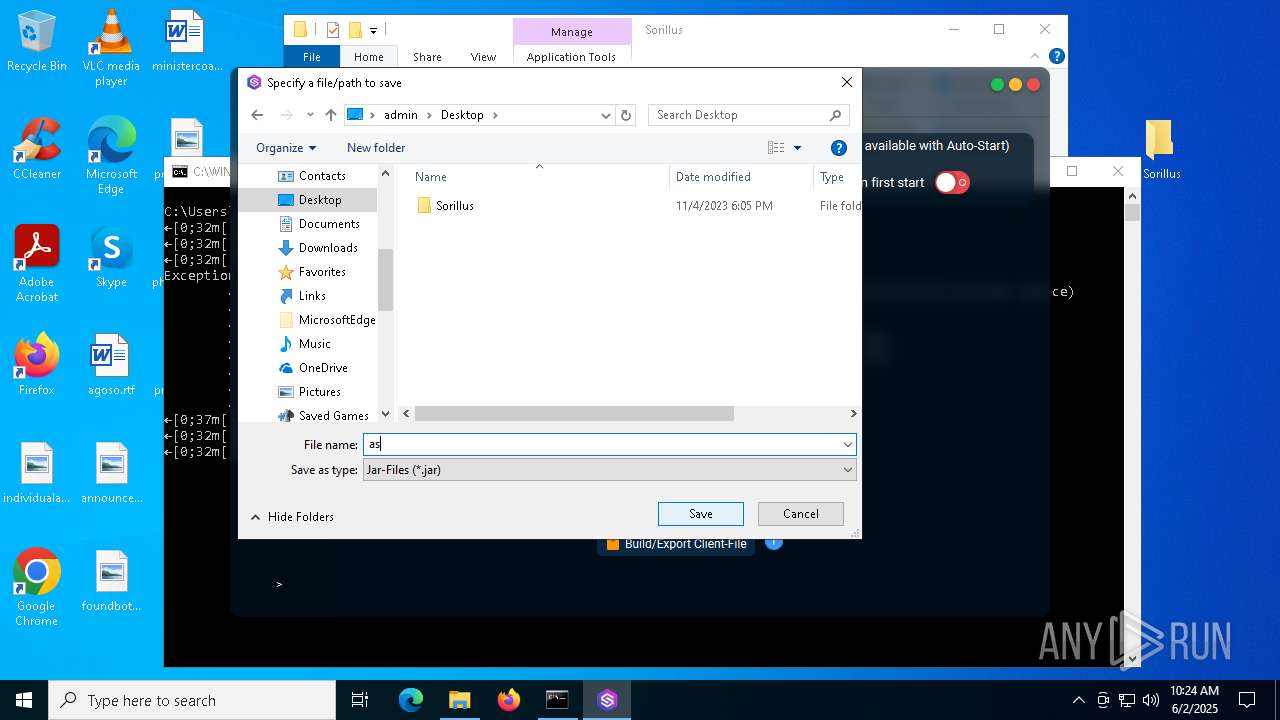Image resolution: width=1280 pixels, height=720 pixels.
Task: Select the Sorillus folder in file list
Action: pyautogui.click(x=444, y=206)
